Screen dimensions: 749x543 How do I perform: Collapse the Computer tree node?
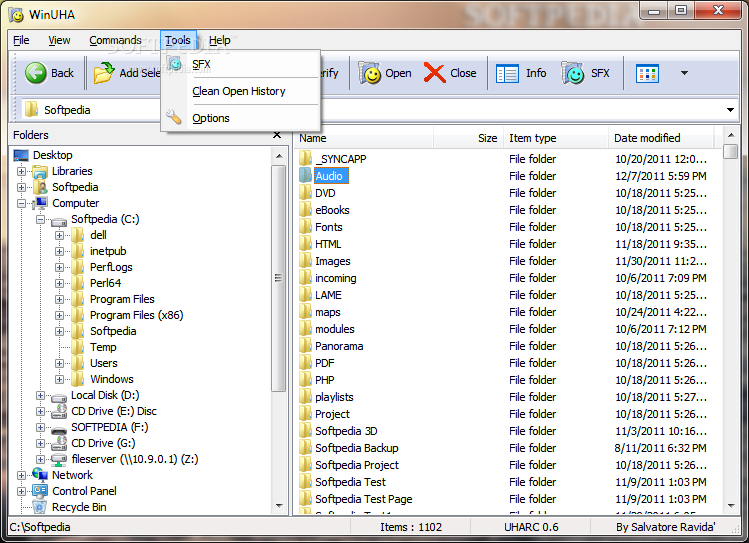21,203
